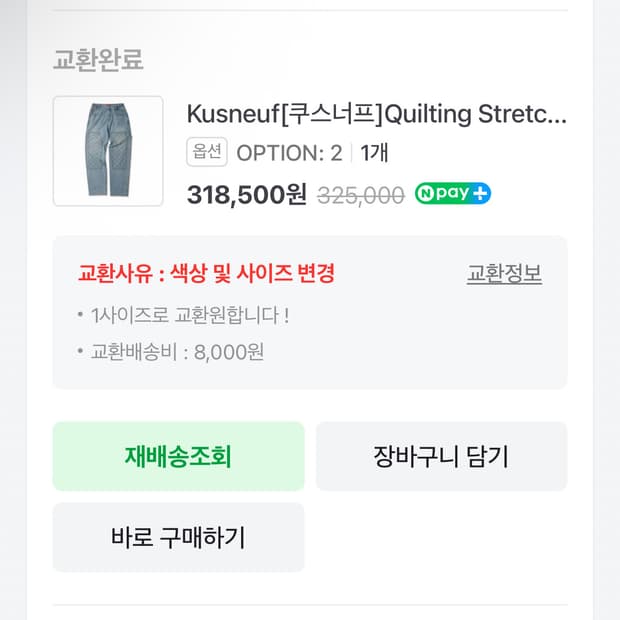Click the 교환완료 exchange completed status
The image size is (620, 620).
tap(98, 59)
